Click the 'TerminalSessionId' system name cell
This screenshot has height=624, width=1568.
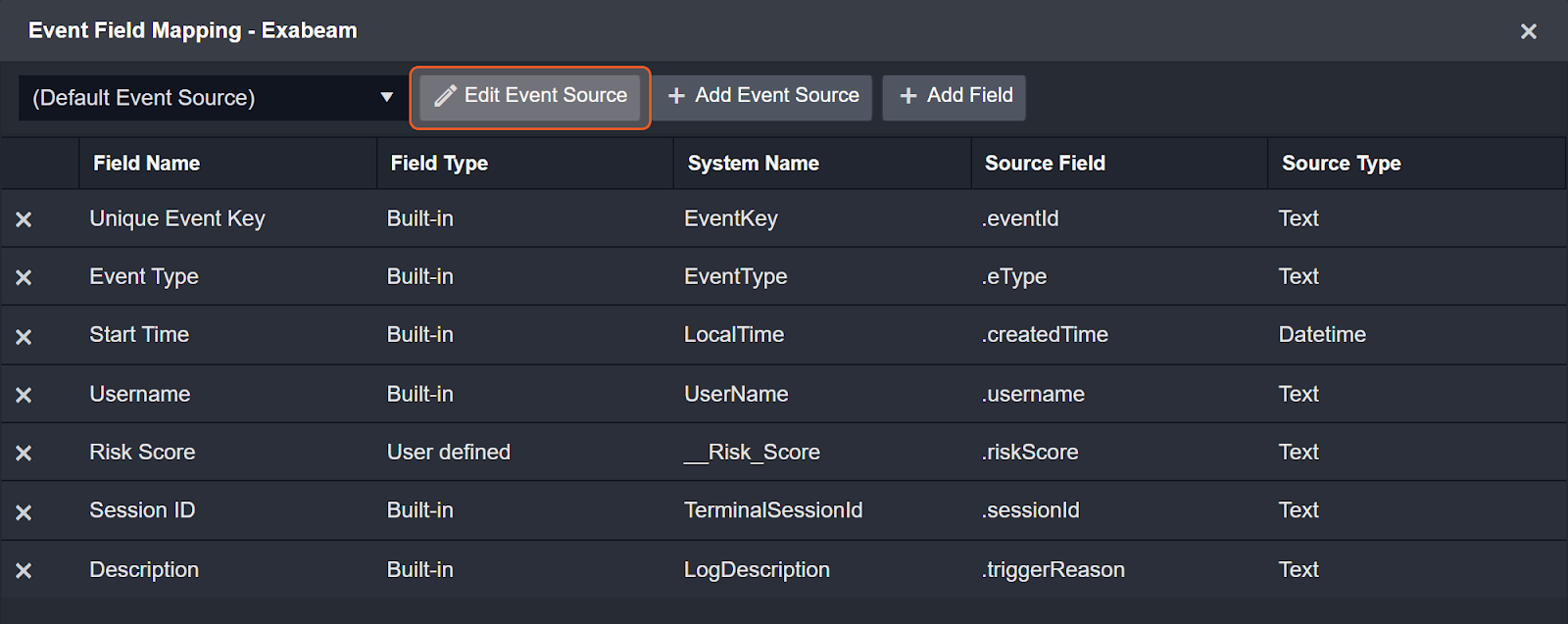[773, 509]
